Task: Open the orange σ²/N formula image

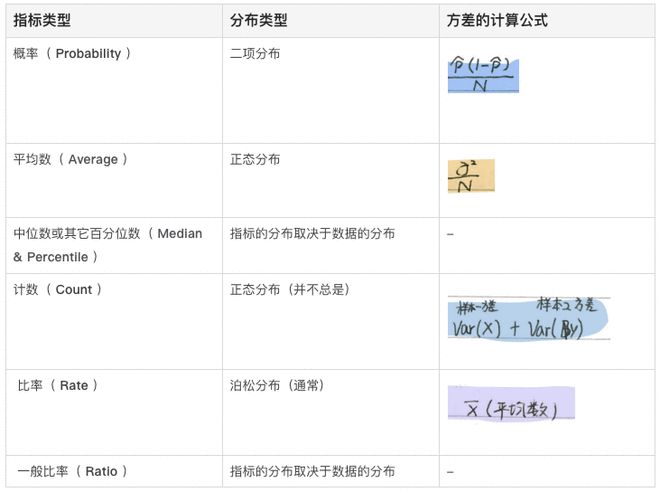Action: pyautogui.click(x=470, y=177)
